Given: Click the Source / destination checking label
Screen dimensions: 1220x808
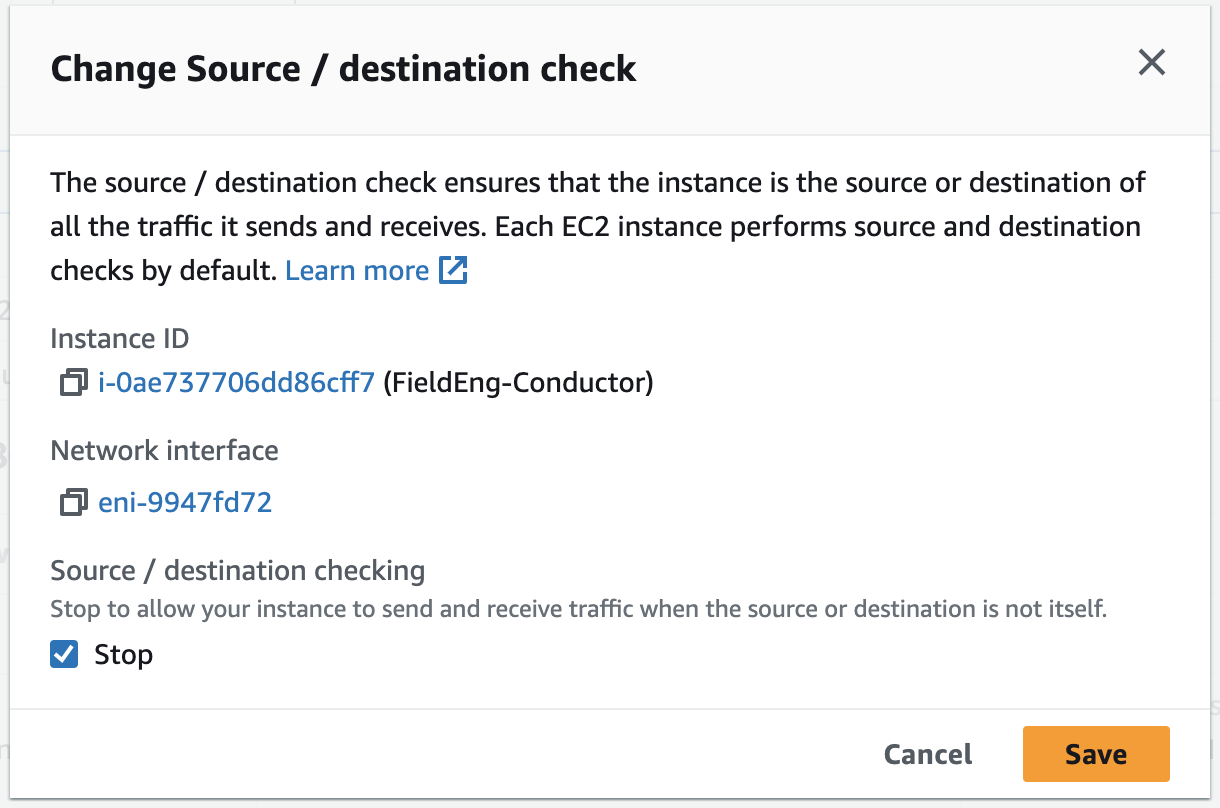Looking at the screenshot, I should [x=237, y=571].
